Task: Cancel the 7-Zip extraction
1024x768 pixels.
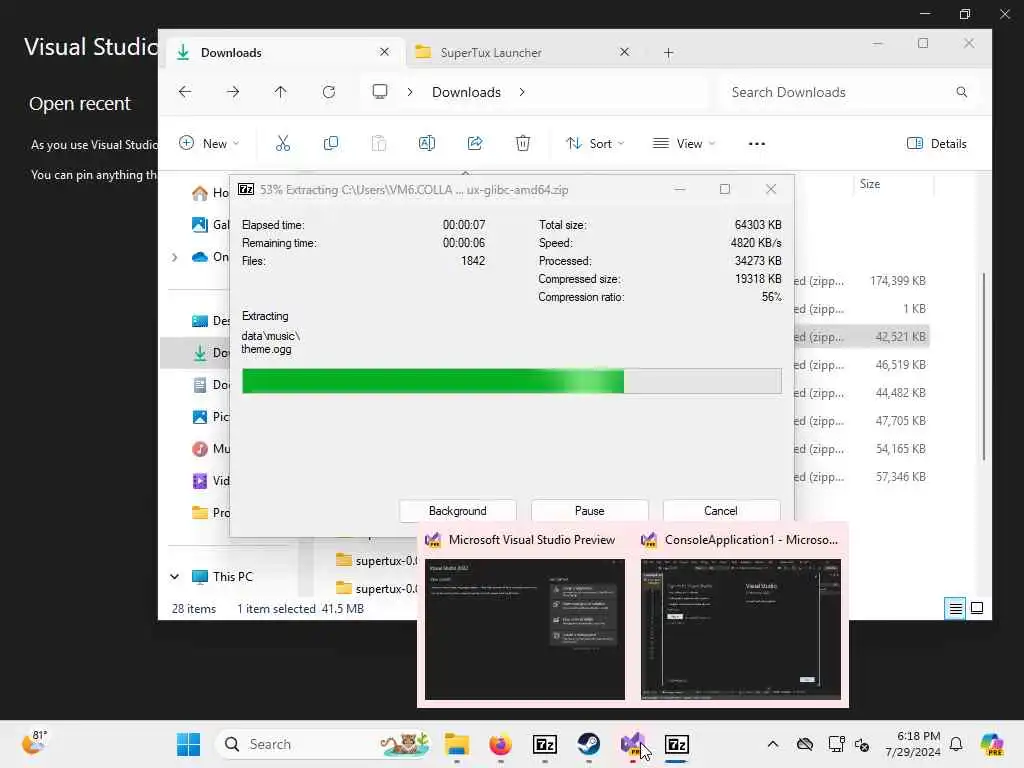Action: tap(721, 511)
